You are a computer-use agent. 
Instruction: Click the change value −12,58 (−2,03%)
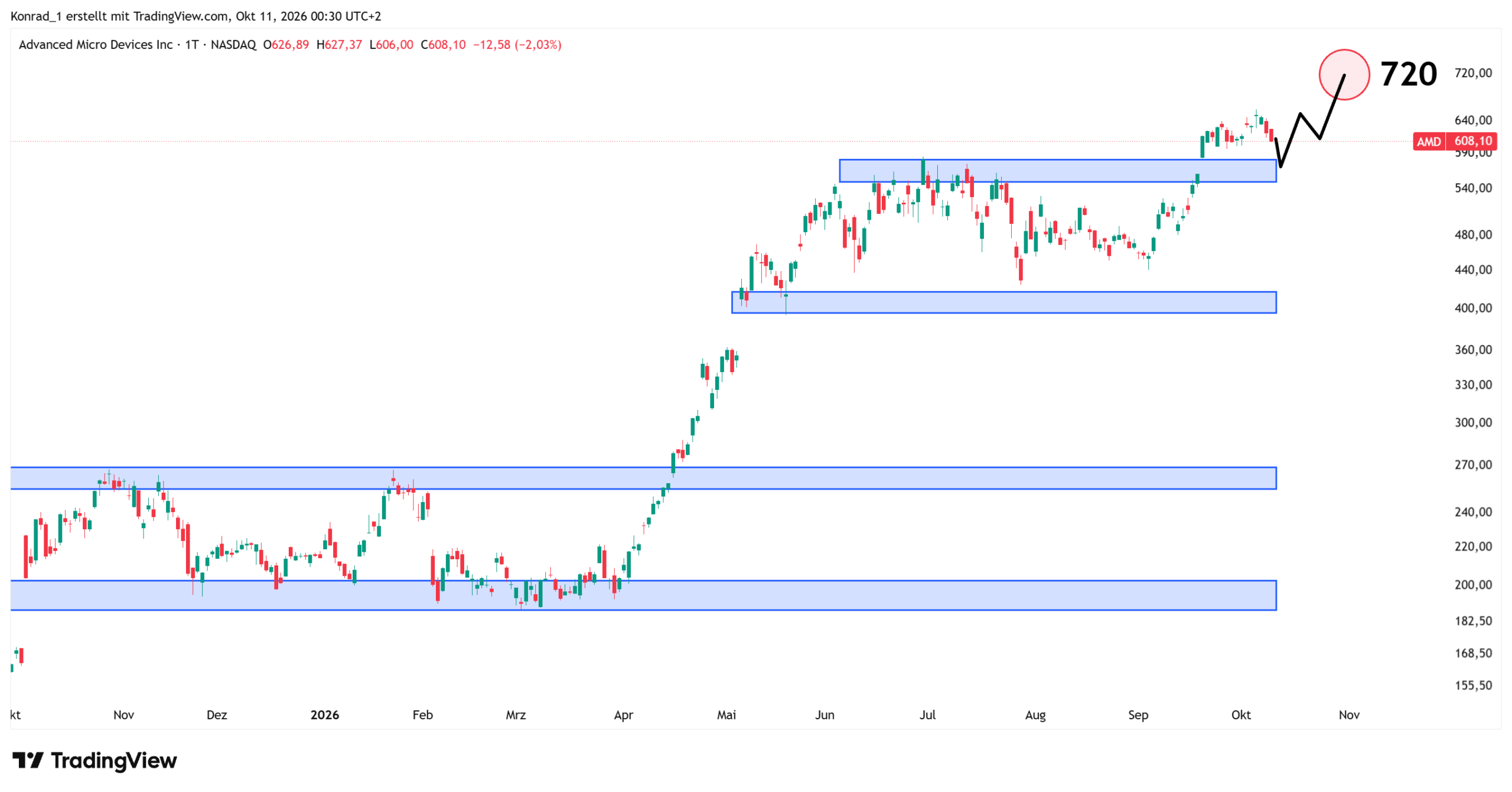(x=517, y=45)
